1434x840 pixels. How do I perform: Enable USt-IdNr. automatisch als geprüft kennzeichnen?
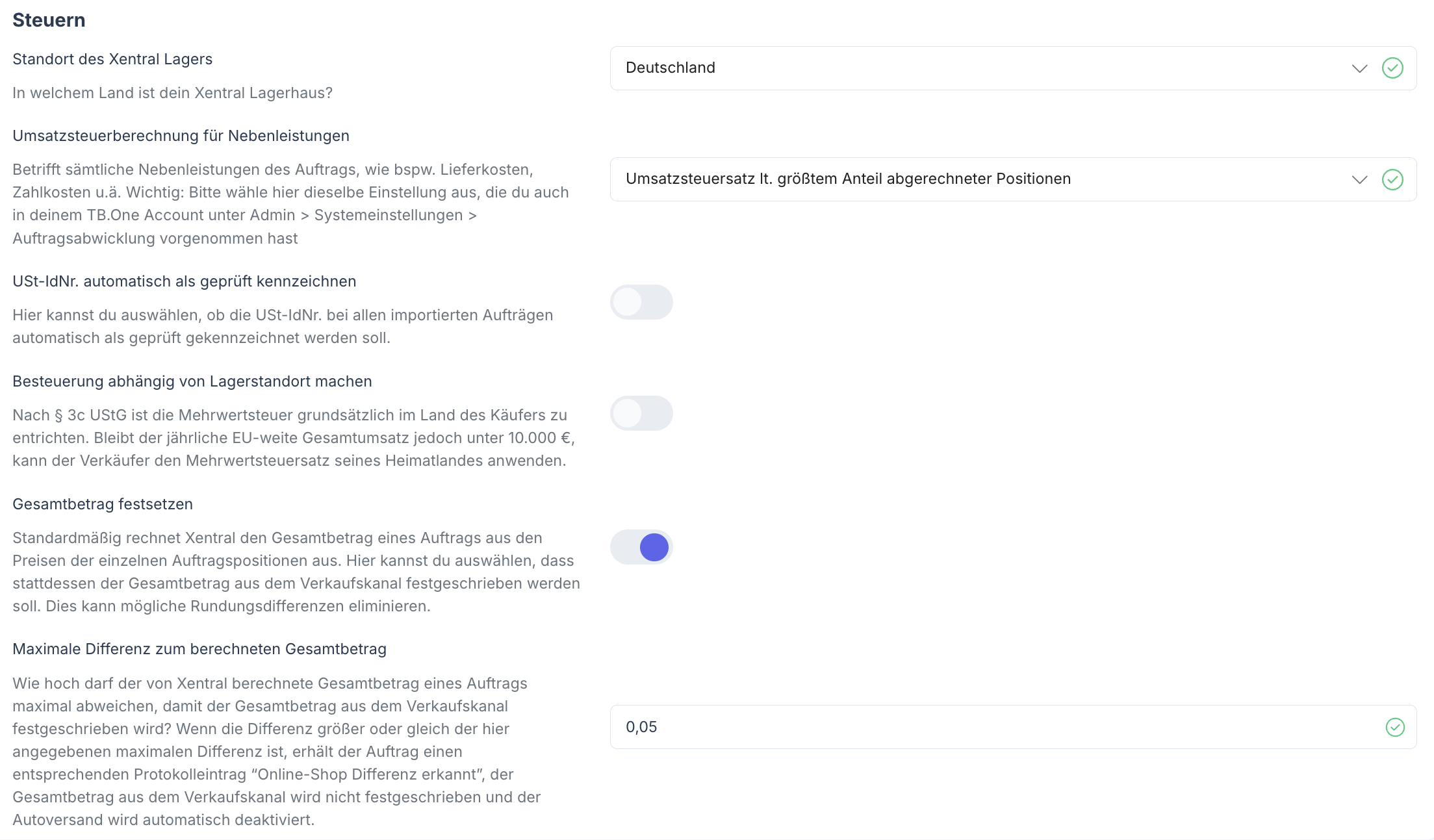tap(641, 302)
